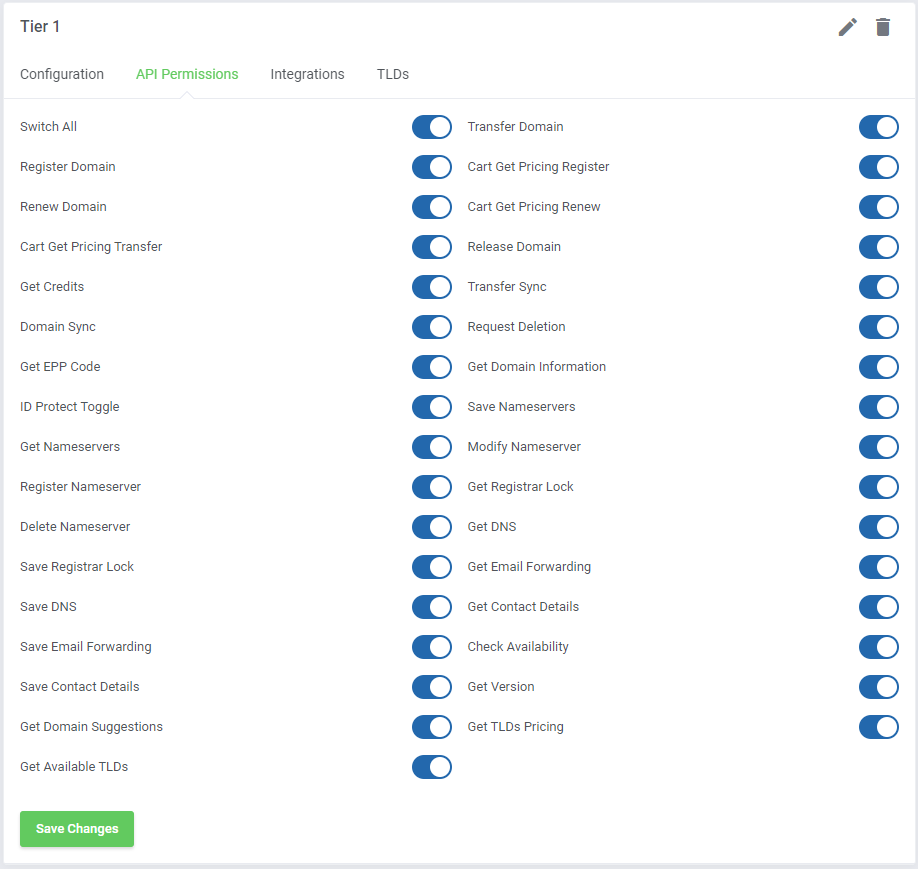This screenshot has height=869, width=918.
Task: Disable the Delete Nameserver toggle
Action: [431, 527]
